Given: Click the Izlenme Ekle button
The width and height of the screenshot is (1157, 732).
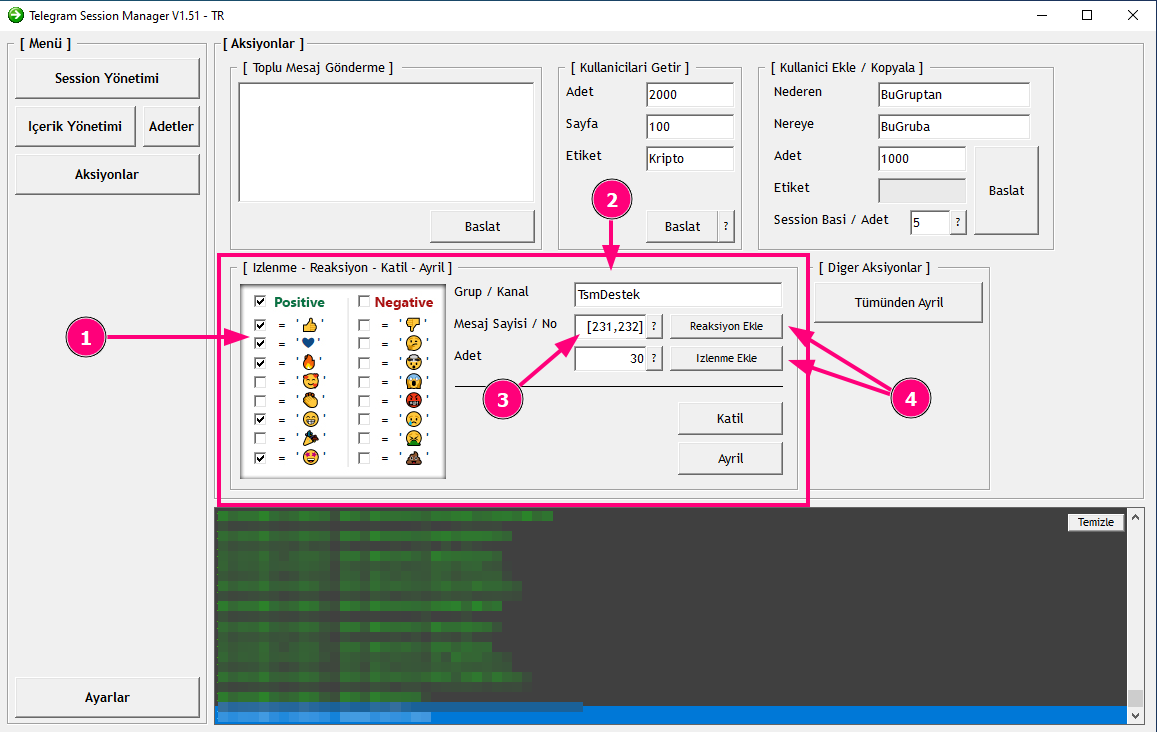Looking at the screenshot, I should [x=726, y=358].
